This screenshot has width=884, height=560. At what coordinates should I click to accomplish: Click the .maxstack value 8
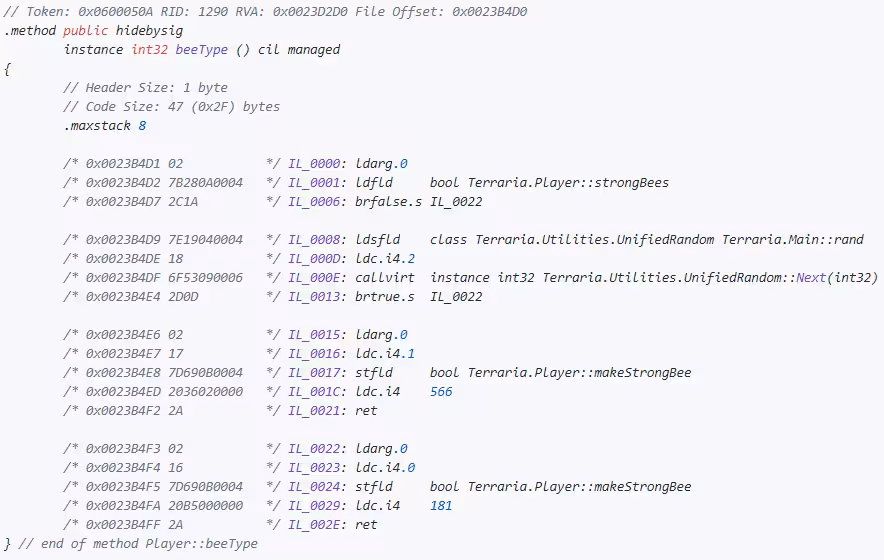click(142, 126)
